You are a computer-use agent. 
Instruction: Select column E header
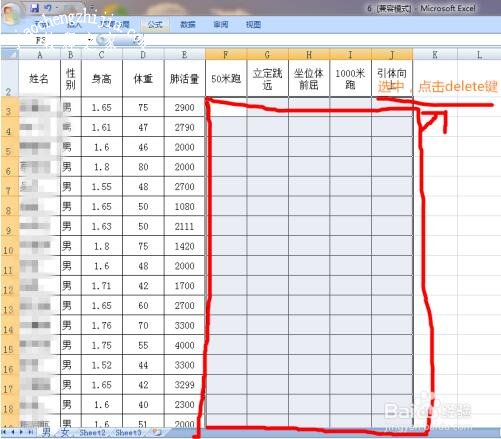184,54
